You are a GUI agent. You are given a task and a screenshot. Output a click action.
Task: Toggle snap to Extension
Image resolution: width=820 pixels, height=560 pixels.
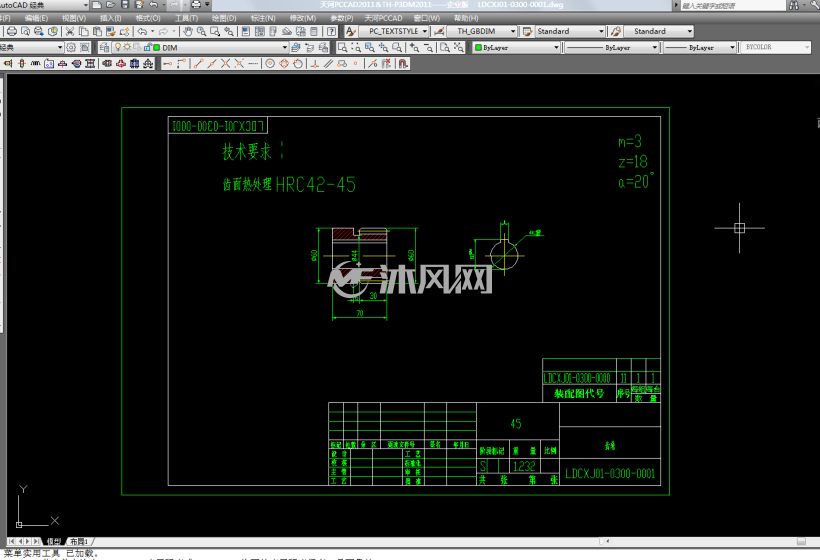[x=253, y=64]
